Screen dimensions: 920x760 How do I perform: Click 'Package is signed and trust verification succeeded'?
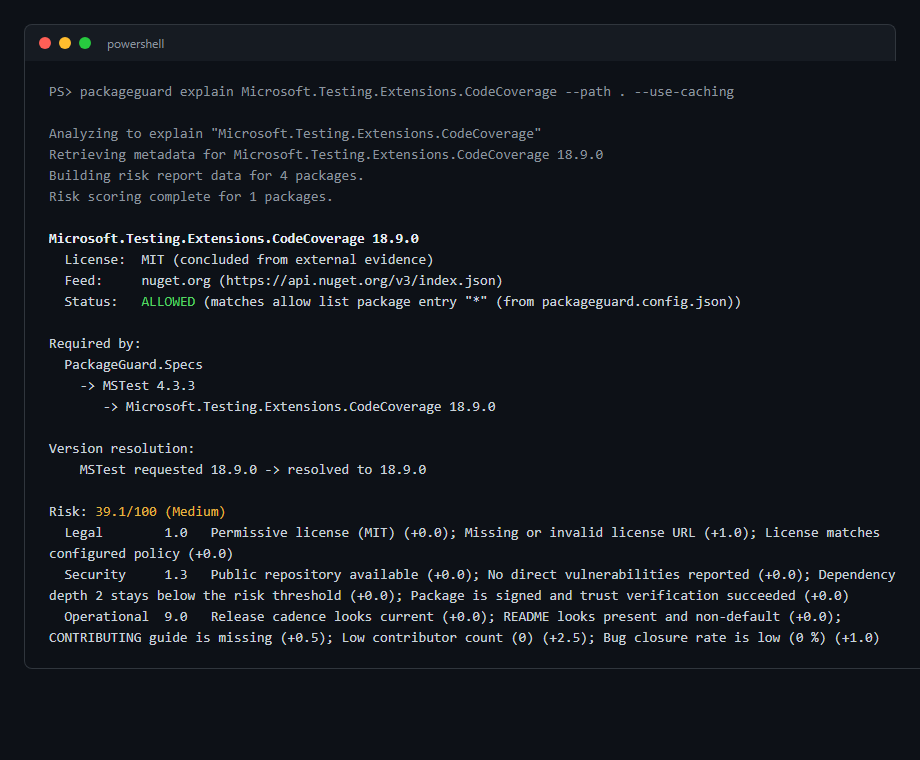(603, 596)
